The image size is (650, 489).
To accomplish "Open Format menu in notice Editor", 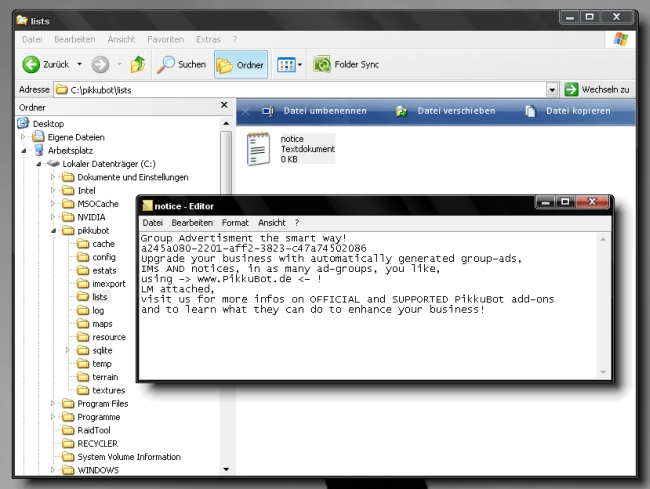I will pyautogui.click(x=235, y=222).
